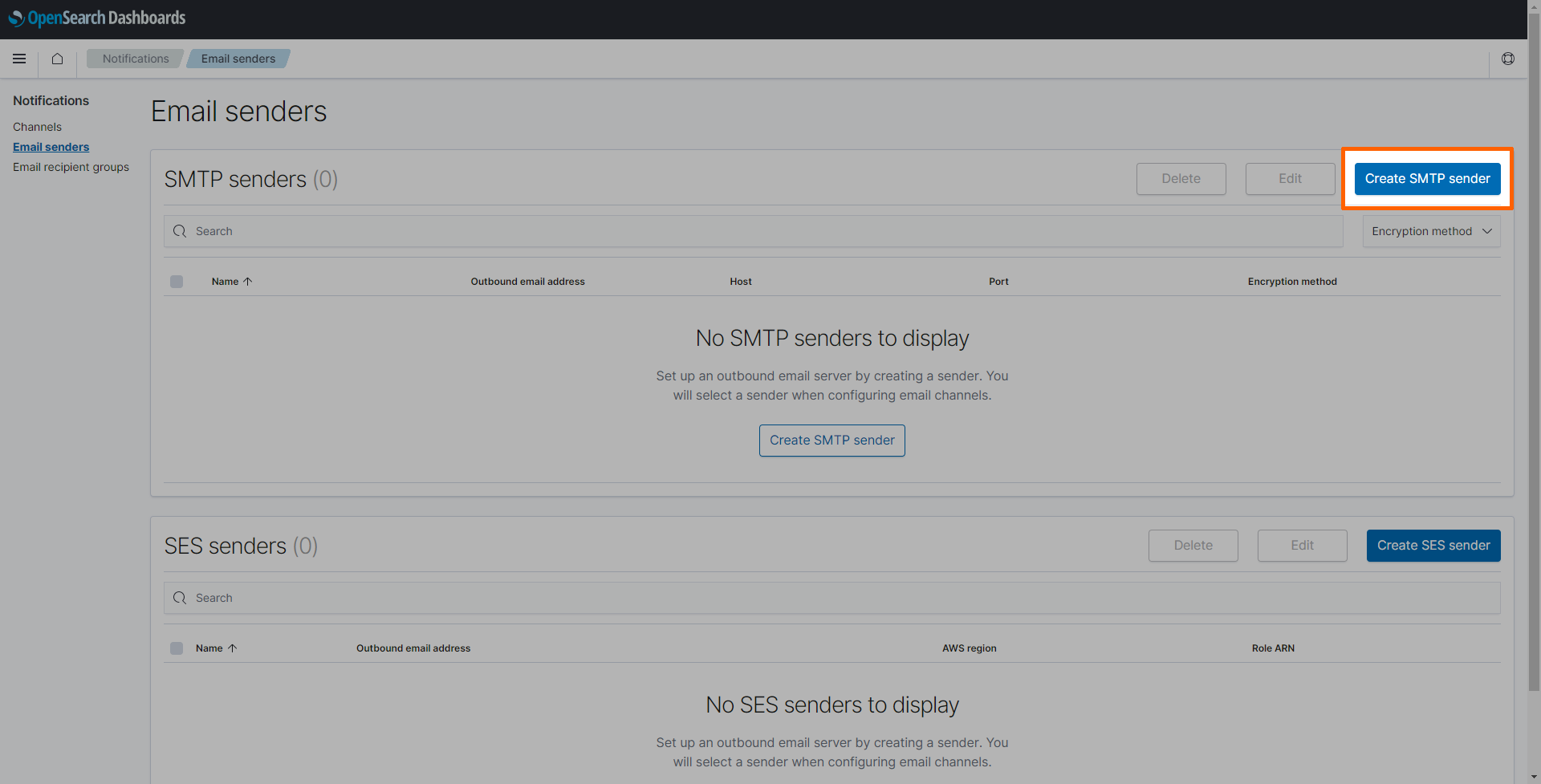Screen dimensions: 1541x784
Task: Click the OpenSearch Dashboards logo
Action: (97, 18)
